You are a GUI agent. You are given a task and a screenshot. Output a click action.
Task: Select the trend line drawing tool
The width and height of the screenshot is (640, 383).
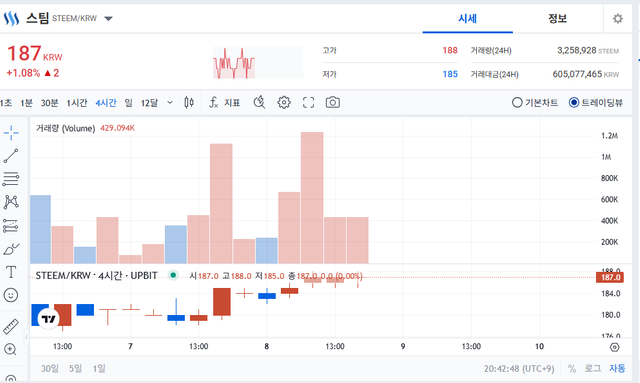pyautogui.click(x=11, y=156)
